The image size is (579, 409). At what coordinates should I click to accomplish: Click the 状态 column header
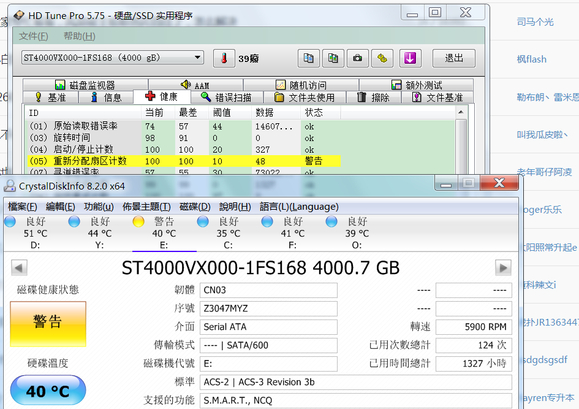click(321, 113)
